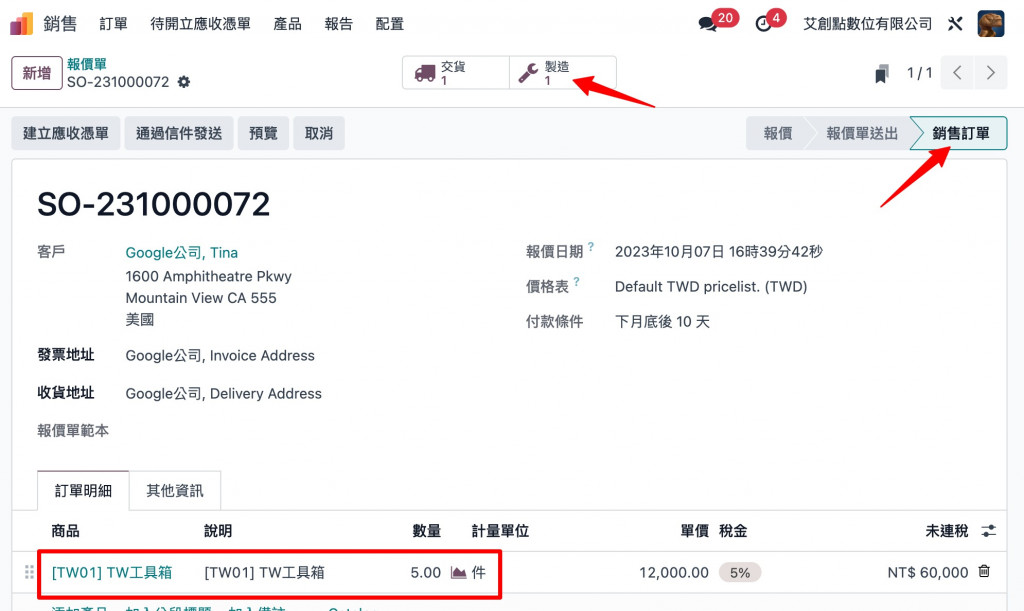Open the 製造 manufacturing smart button
This screenshot has height=611, width=1024.
coord(562,72)
